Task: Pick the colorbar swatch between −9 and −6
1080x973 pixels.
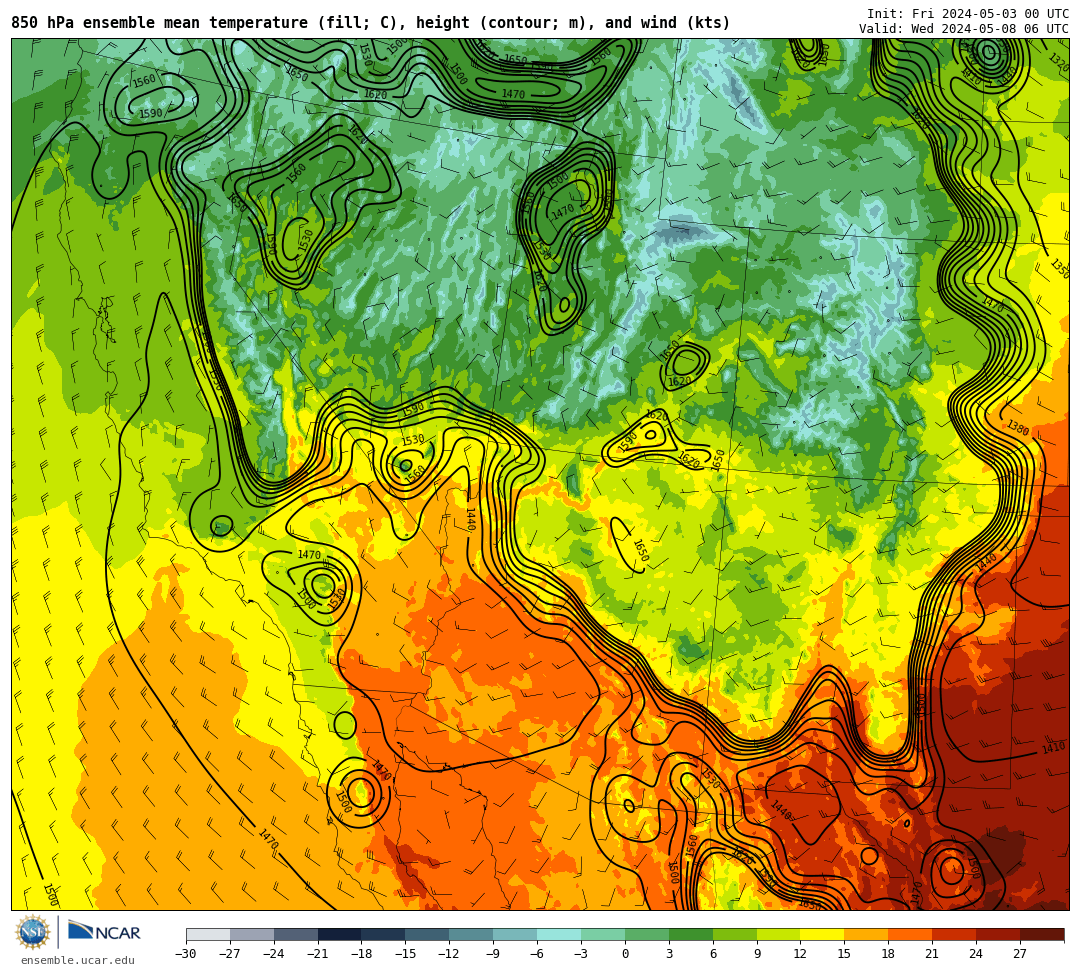Action: (x=515, y=934)
